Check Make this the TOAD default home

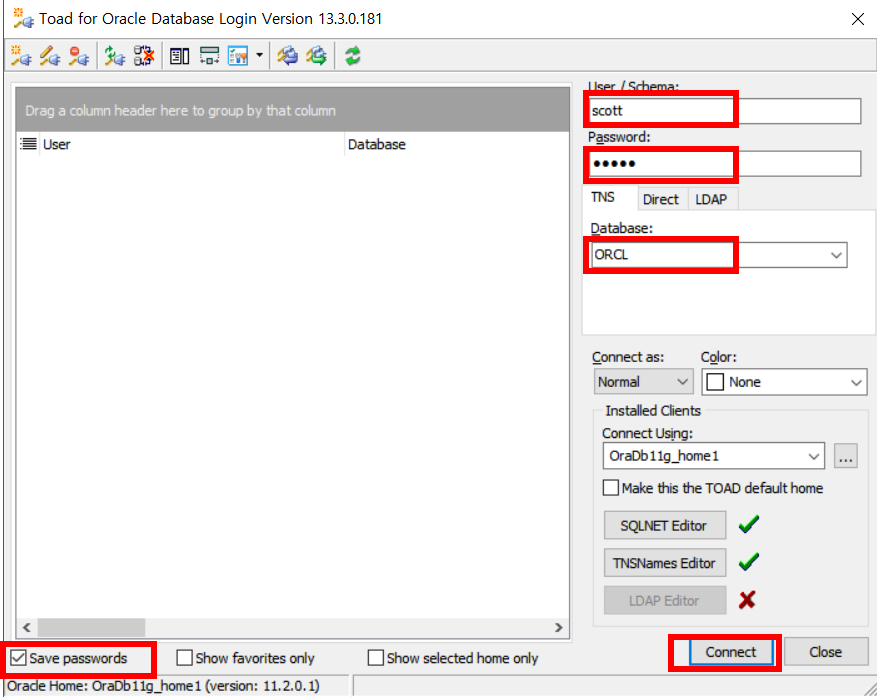611,488
